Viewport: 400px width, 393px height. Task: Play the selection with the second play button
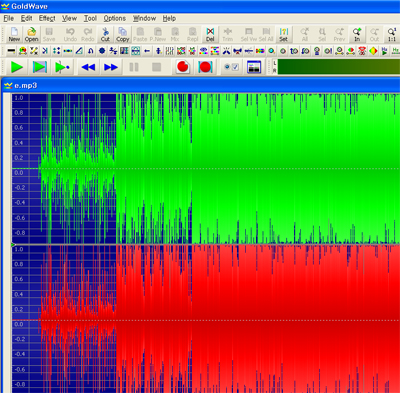(40, 67)
